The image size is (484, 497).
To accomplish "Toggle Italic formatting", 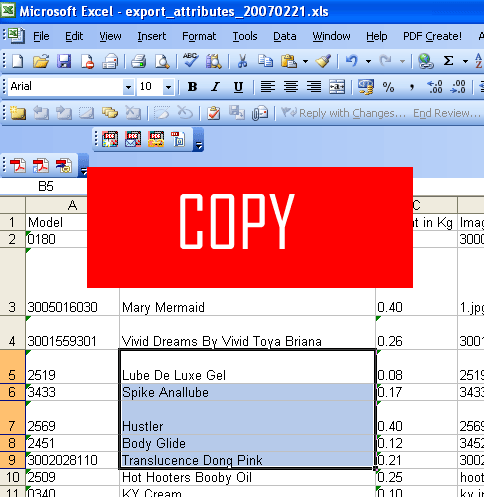I will pos(215,87).
